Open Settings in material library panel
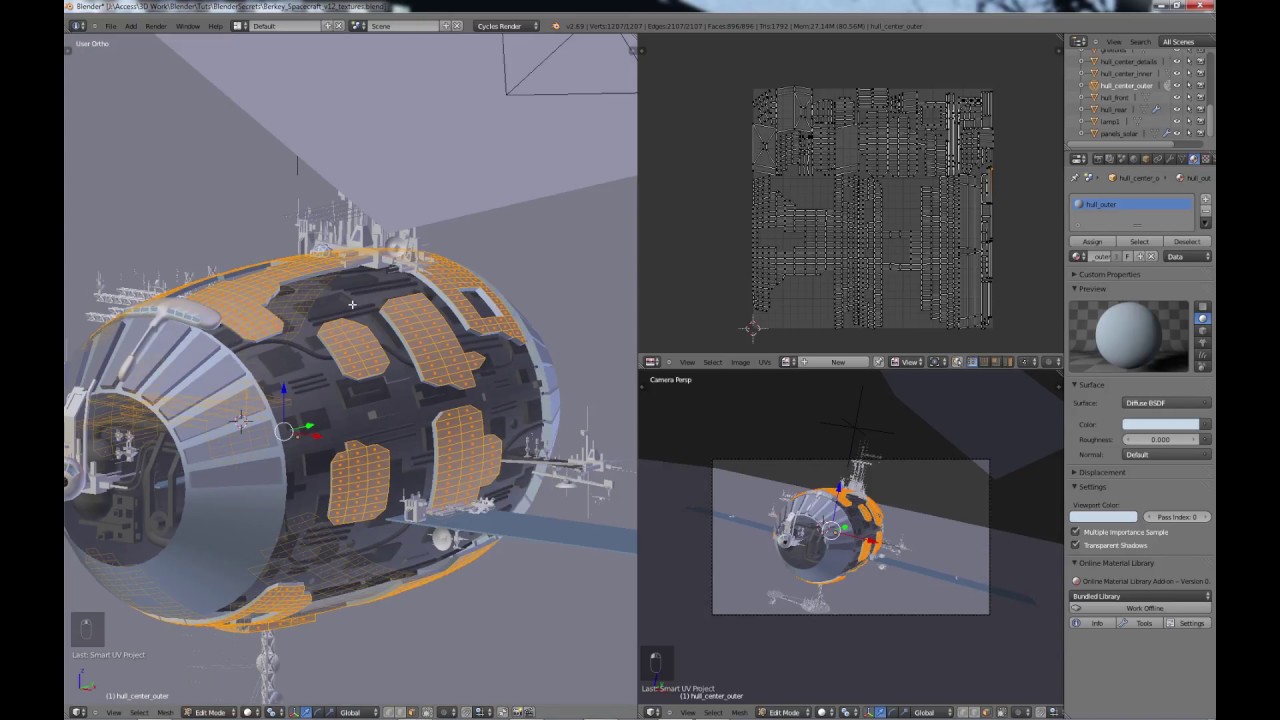The width and height of the screenshot is (1280, 720). 1187,623
